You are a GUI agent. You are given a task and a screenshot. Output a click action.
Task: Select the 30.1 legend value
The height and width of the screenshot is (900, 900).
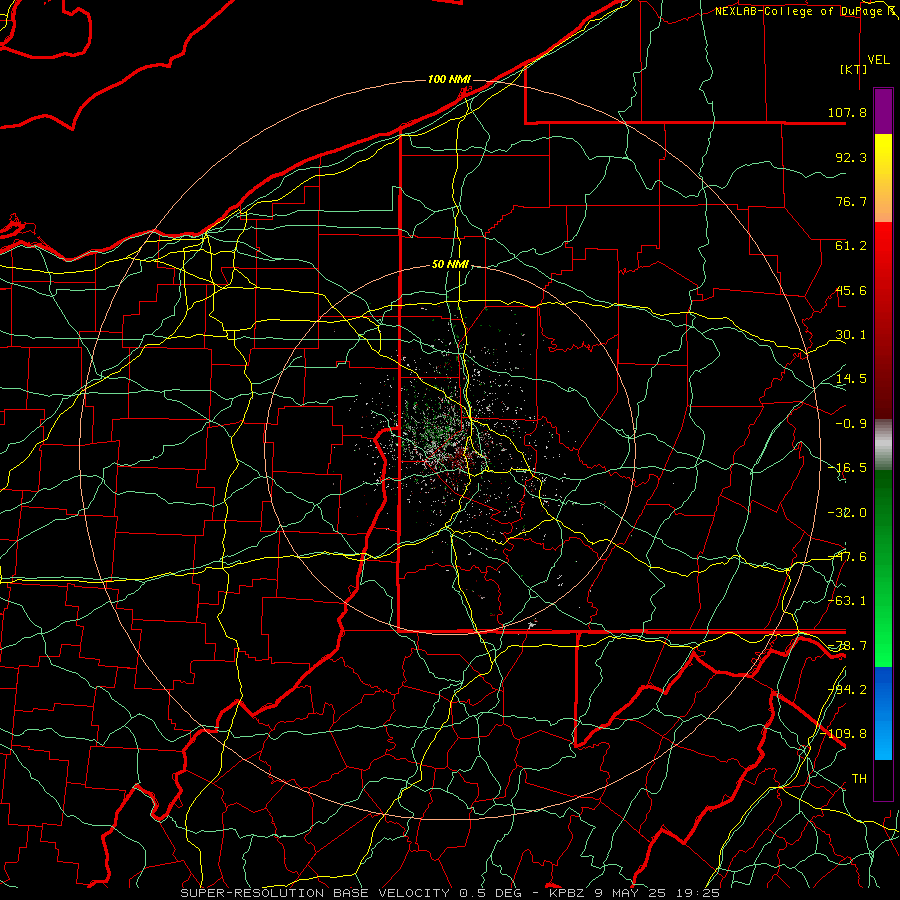click(851, 335)
